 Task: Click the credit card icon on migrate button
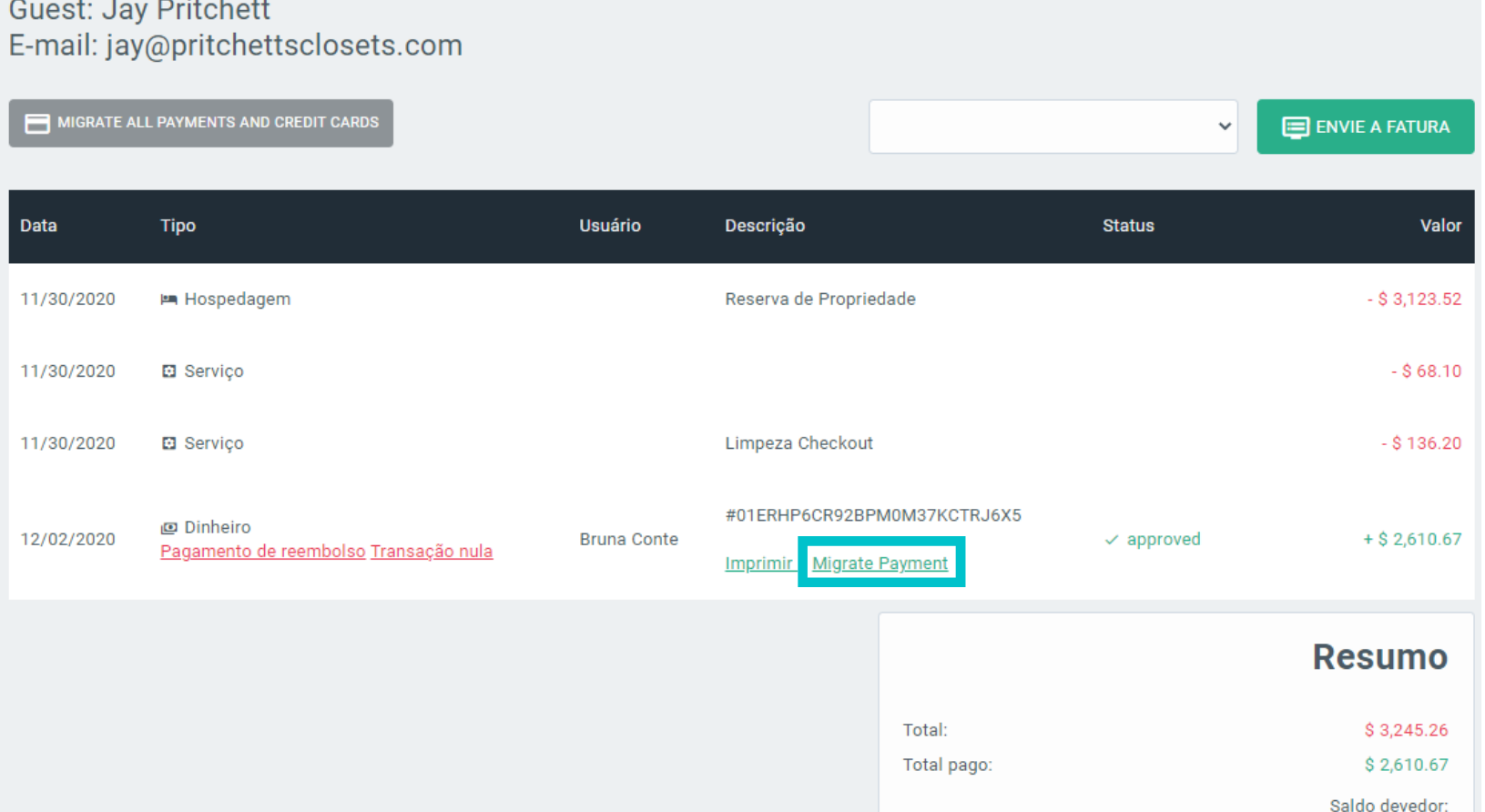point(37,124)
